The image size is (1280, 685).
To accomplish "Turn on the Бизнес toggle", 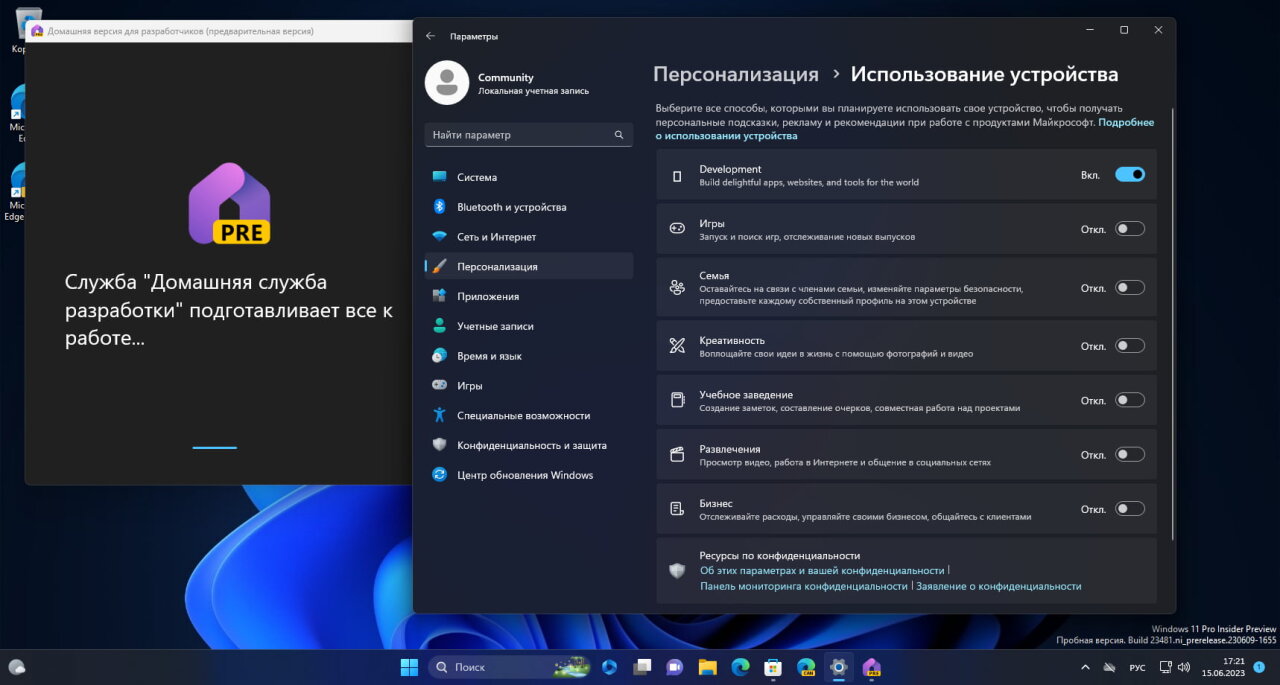I will 1130,509.
